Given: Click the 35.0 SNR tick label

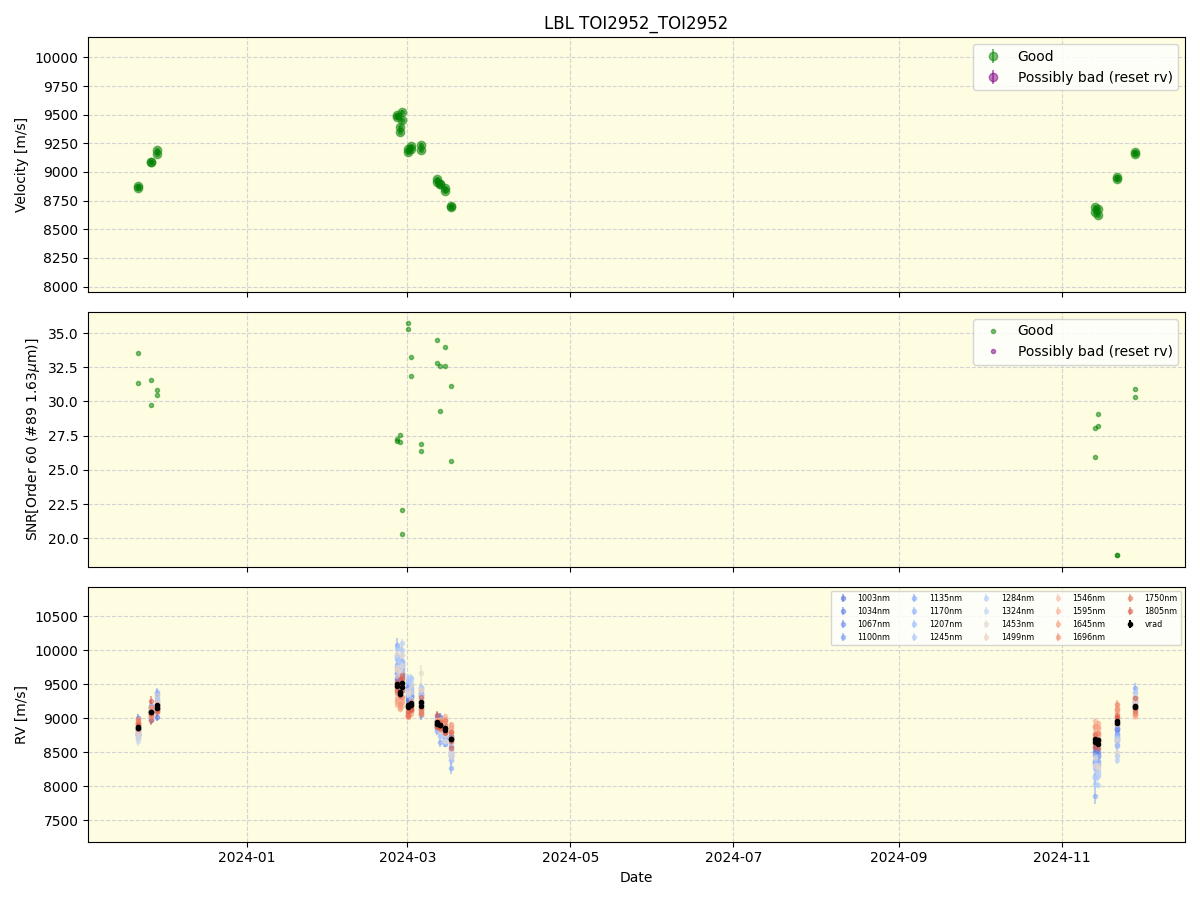Looking at the screenshot, I should pyautogui.click(x=64, y=333).
